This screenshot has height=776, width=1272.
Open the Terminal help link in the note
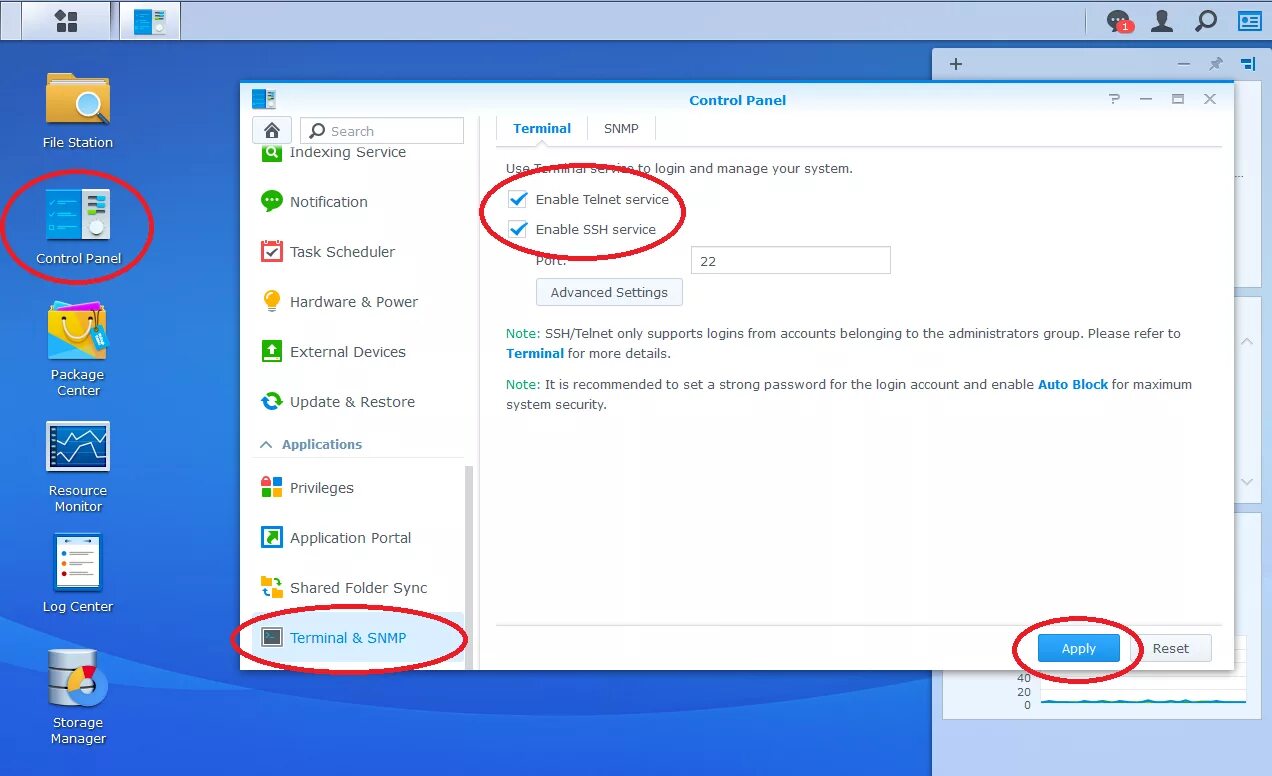535,353
